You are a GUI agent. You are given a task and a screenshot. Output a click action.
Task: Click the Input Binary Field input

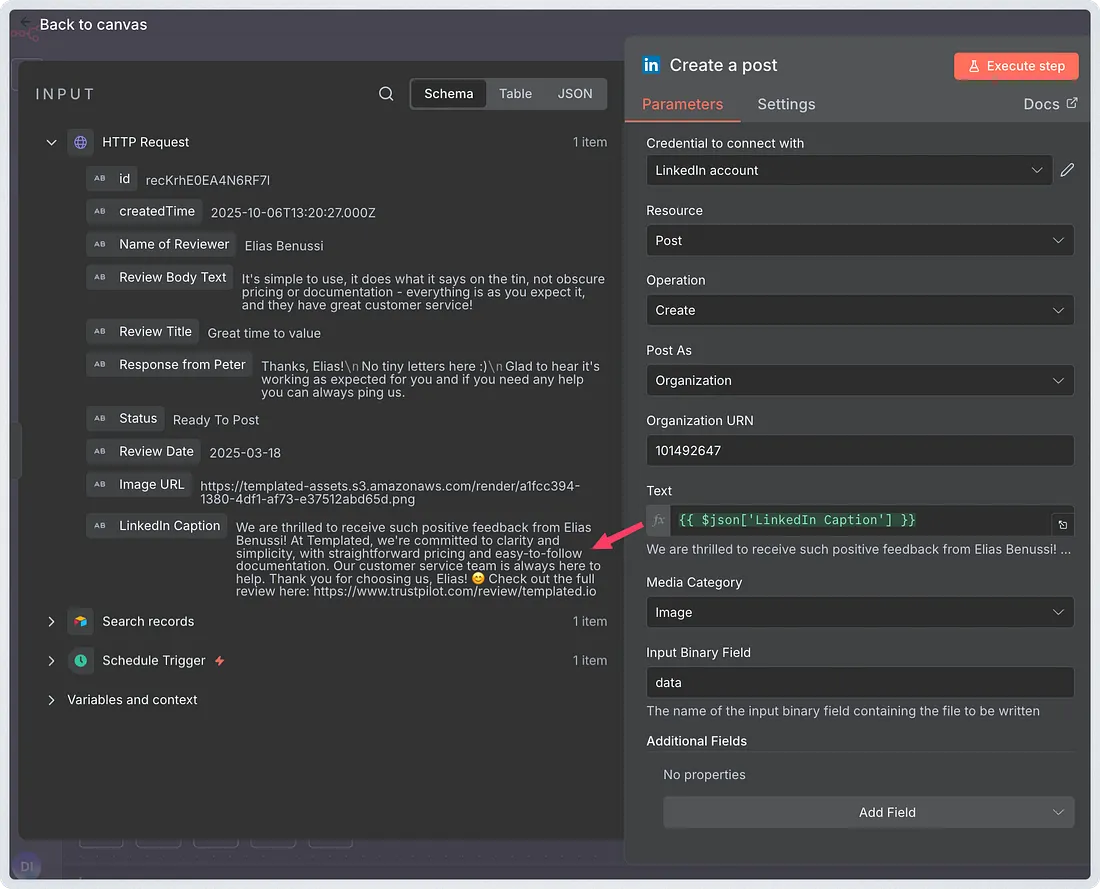pos(860,683)
